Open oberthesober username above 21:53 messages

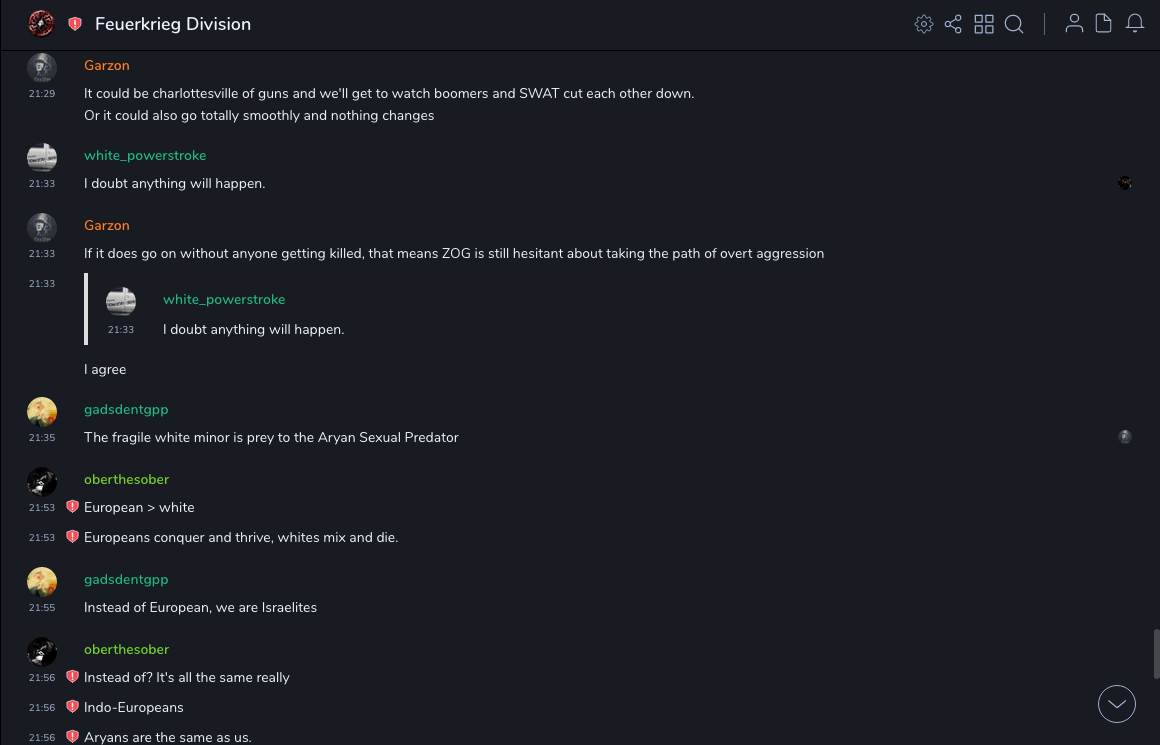point(127,479)
